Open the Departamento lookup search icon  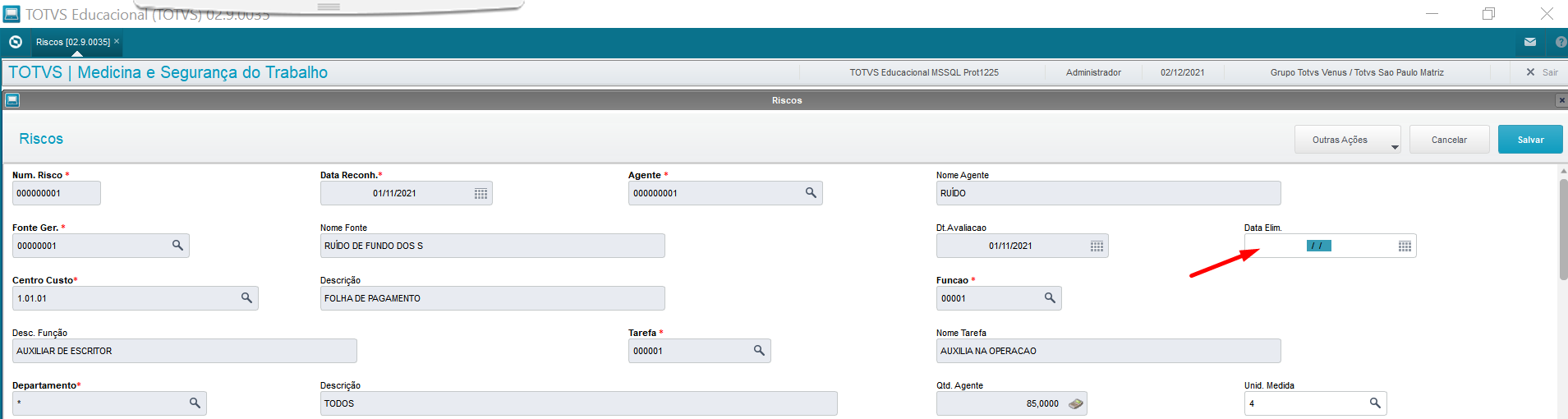[195, 403]
